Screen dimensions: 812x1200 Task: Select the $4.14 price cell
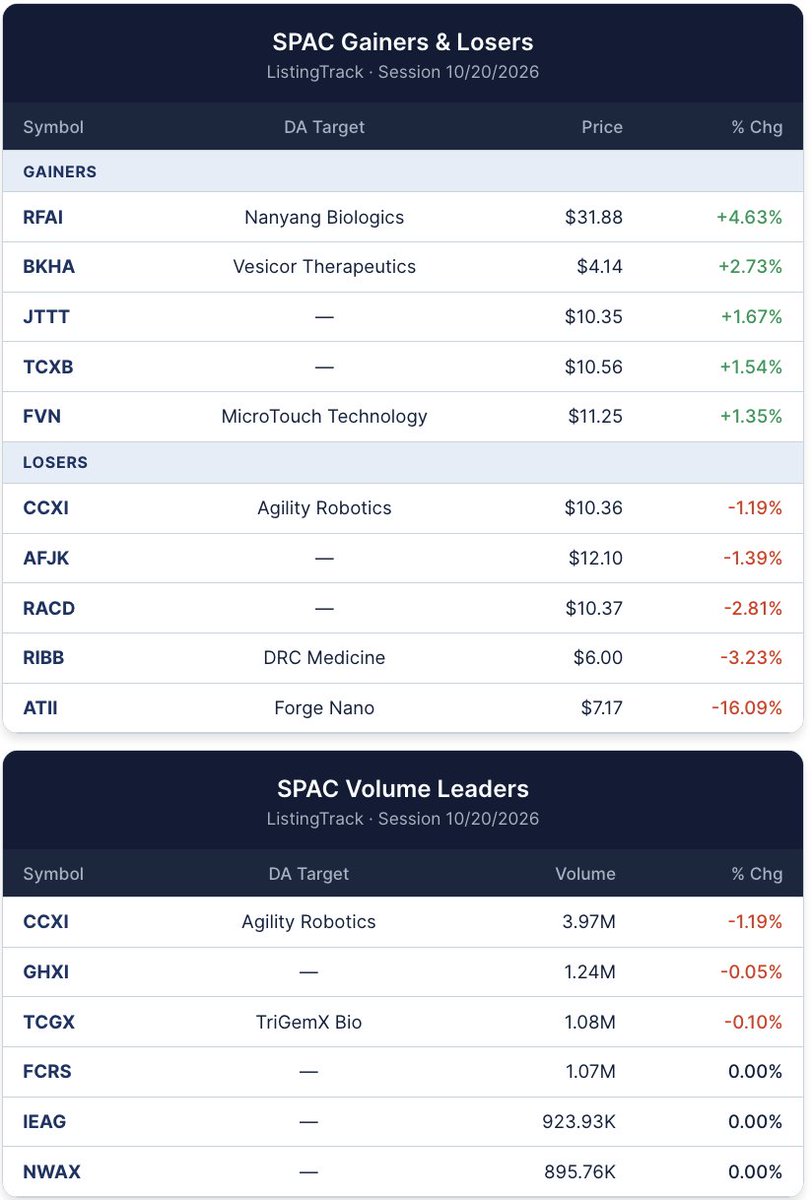pyautogui.click(x=600, y=267)
